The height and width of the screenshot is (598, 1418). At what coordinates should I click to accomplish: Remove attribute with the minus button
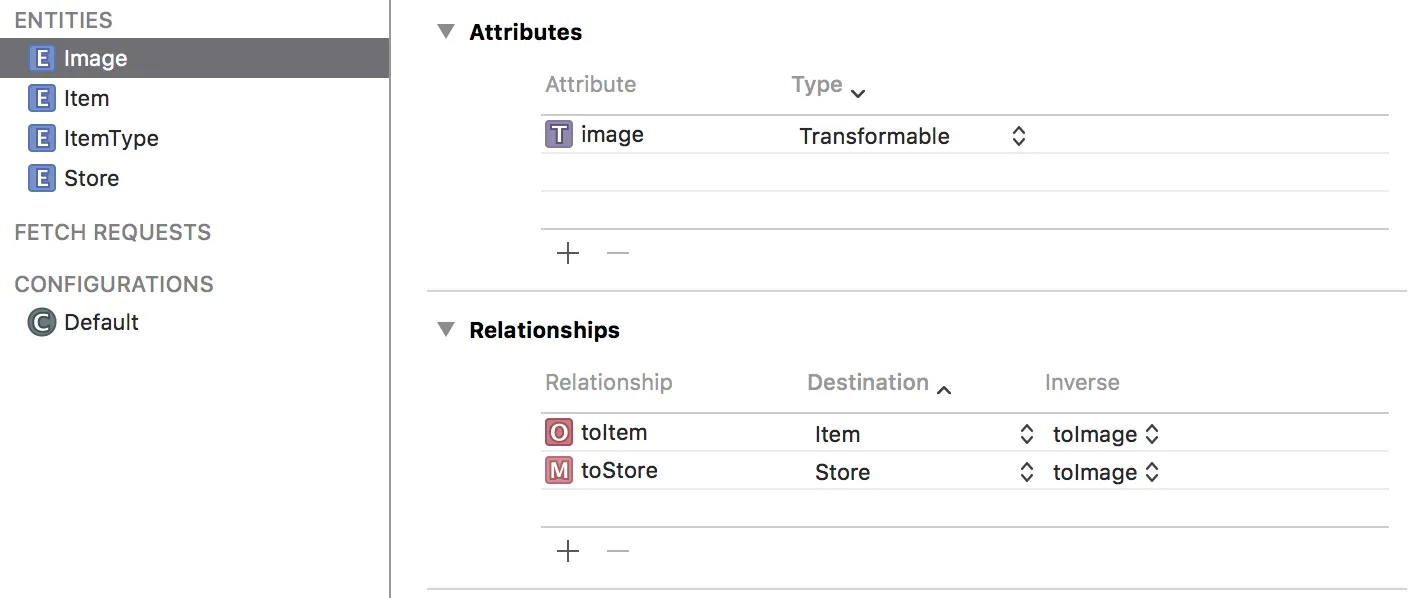click(x=618, y=253)
